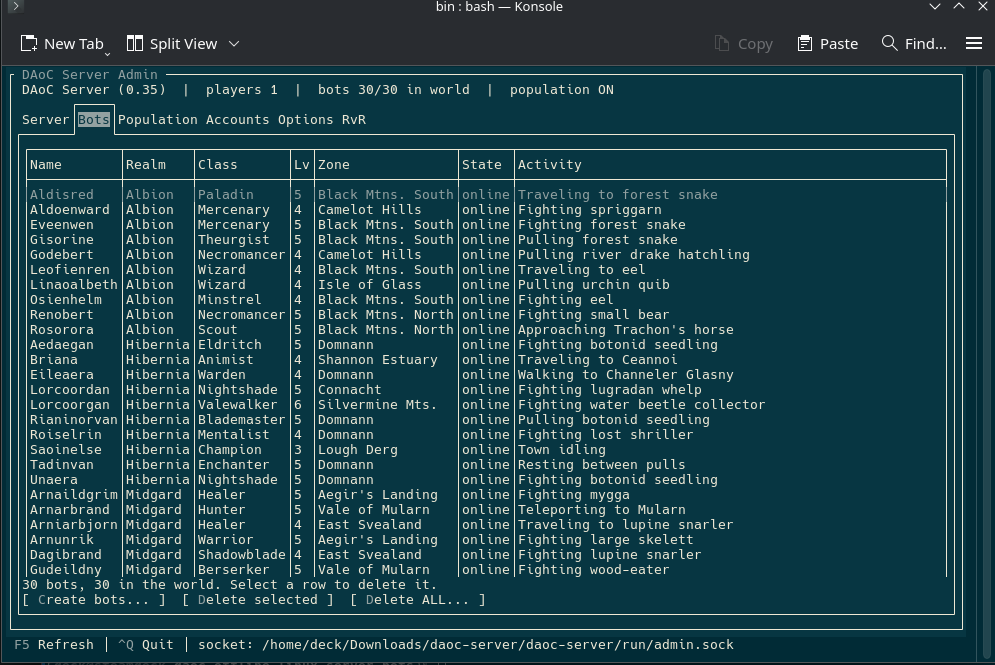Viewport: 995px width, 665px height.
Task: Open the hamburger menu
Action: click(973, 44)
